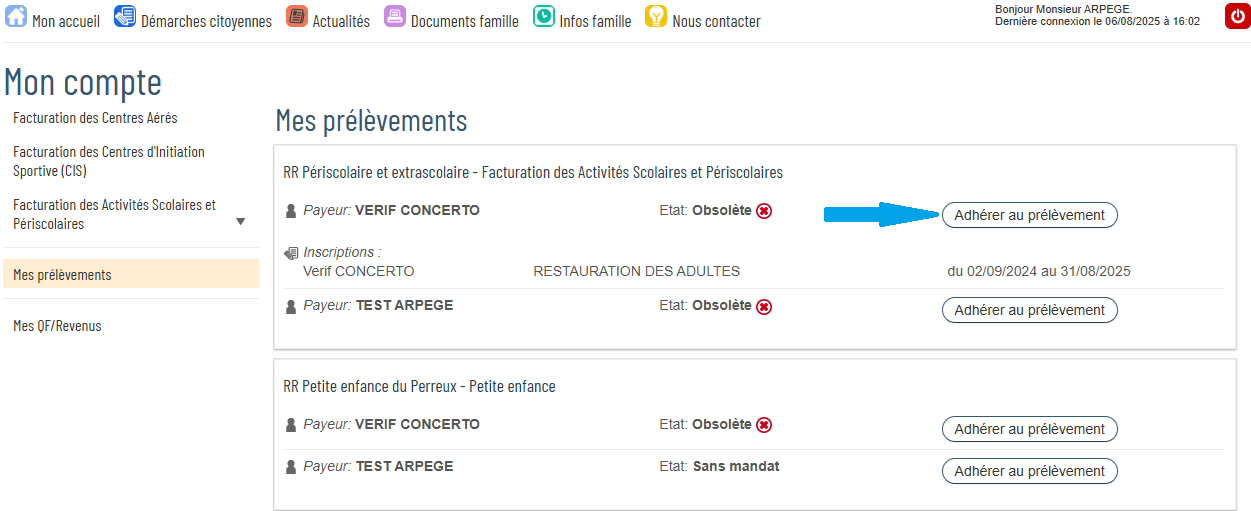This screenshot has width=1251, height=511.
Task: Go to Mes QF/Revenus in sidebar
Action: pyautogui.click(x=57, y=326)
